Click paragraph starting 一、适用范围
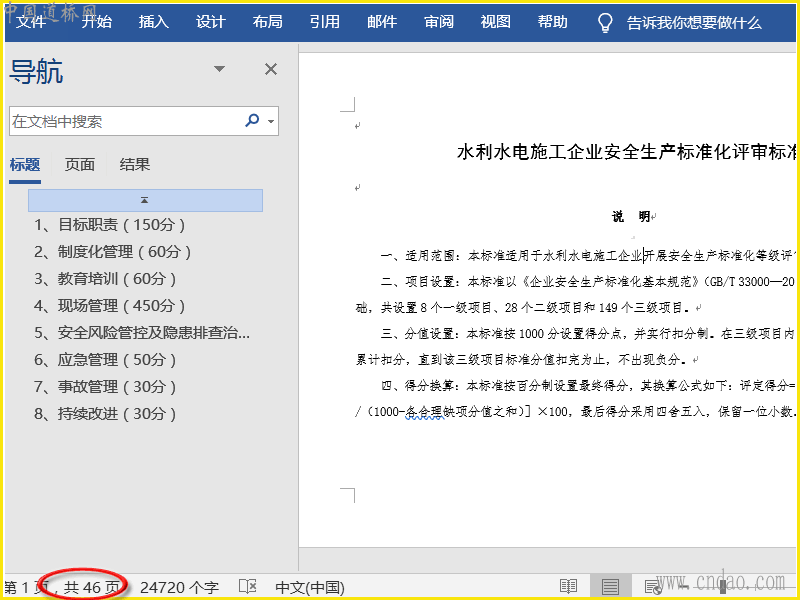 tap(589, 256)
